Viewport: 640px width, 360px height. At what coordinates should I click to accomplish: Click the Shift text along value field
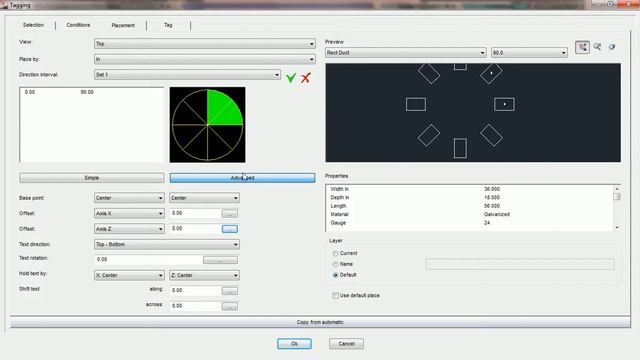(x=195, y=291)
